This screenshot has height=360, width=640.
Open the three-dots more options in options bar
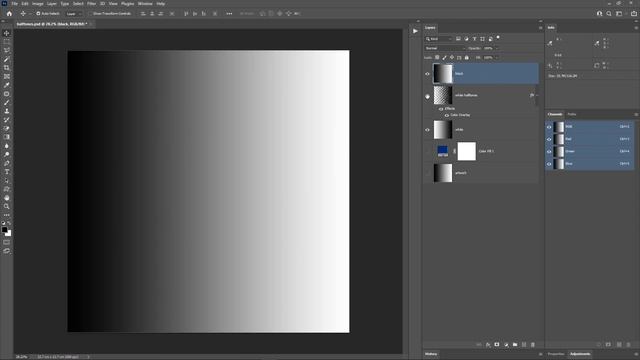tap(229, 13)
